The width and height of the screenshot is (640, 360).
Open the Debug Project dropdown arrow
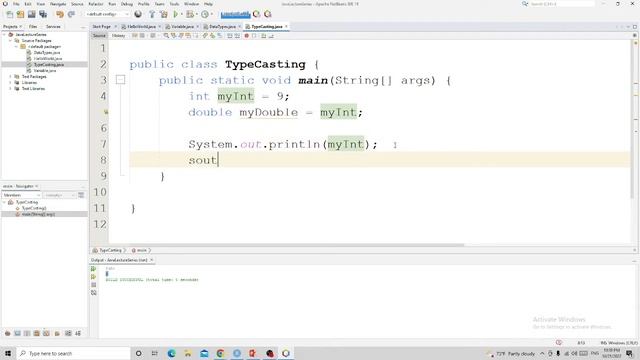(x=196, y=14)
